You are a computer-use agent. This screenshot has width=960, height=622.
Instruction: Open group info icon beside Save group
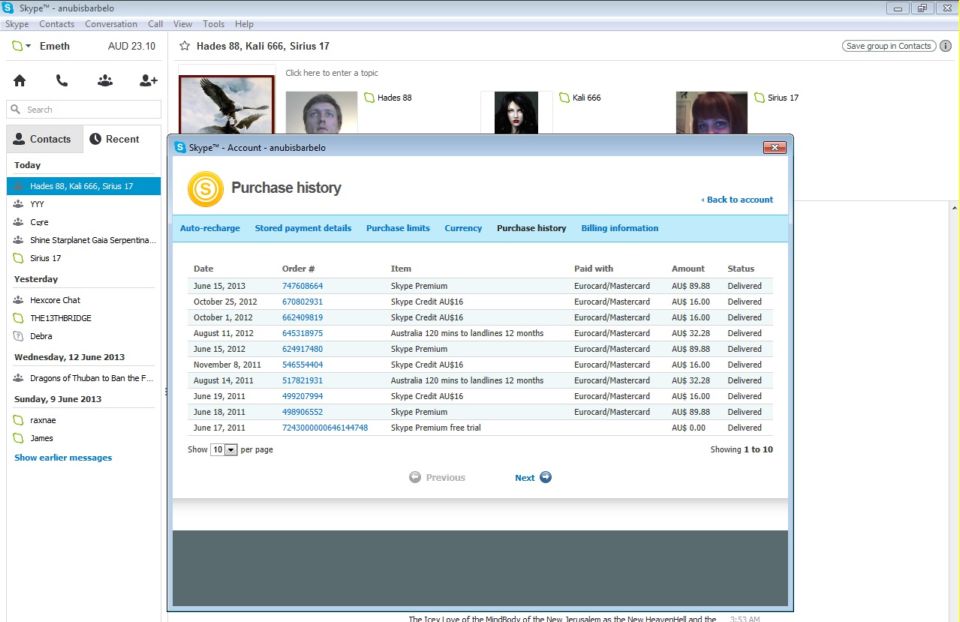(x=946, y=46)
